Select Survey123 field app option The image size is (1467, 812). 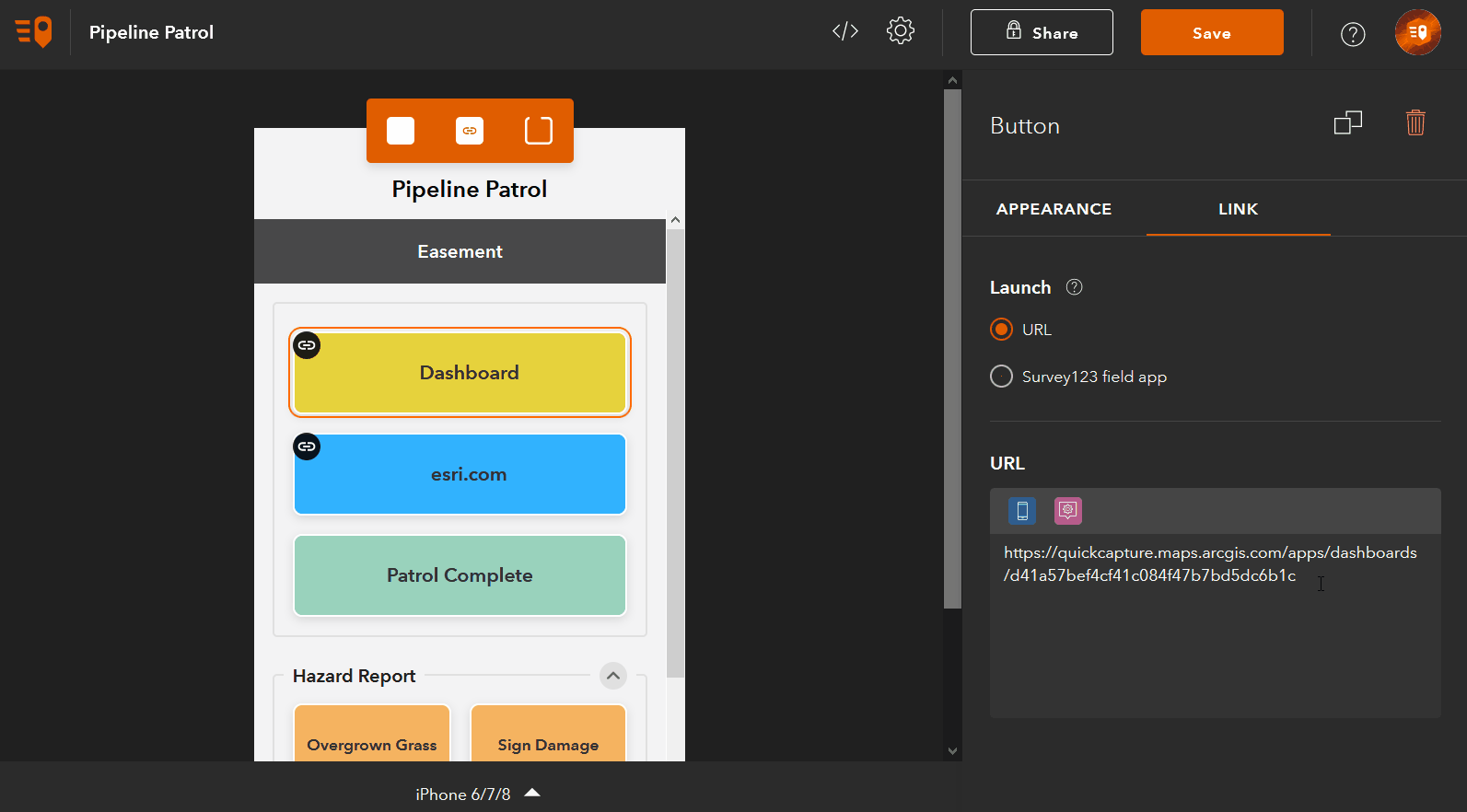[x=1001, y=377]
